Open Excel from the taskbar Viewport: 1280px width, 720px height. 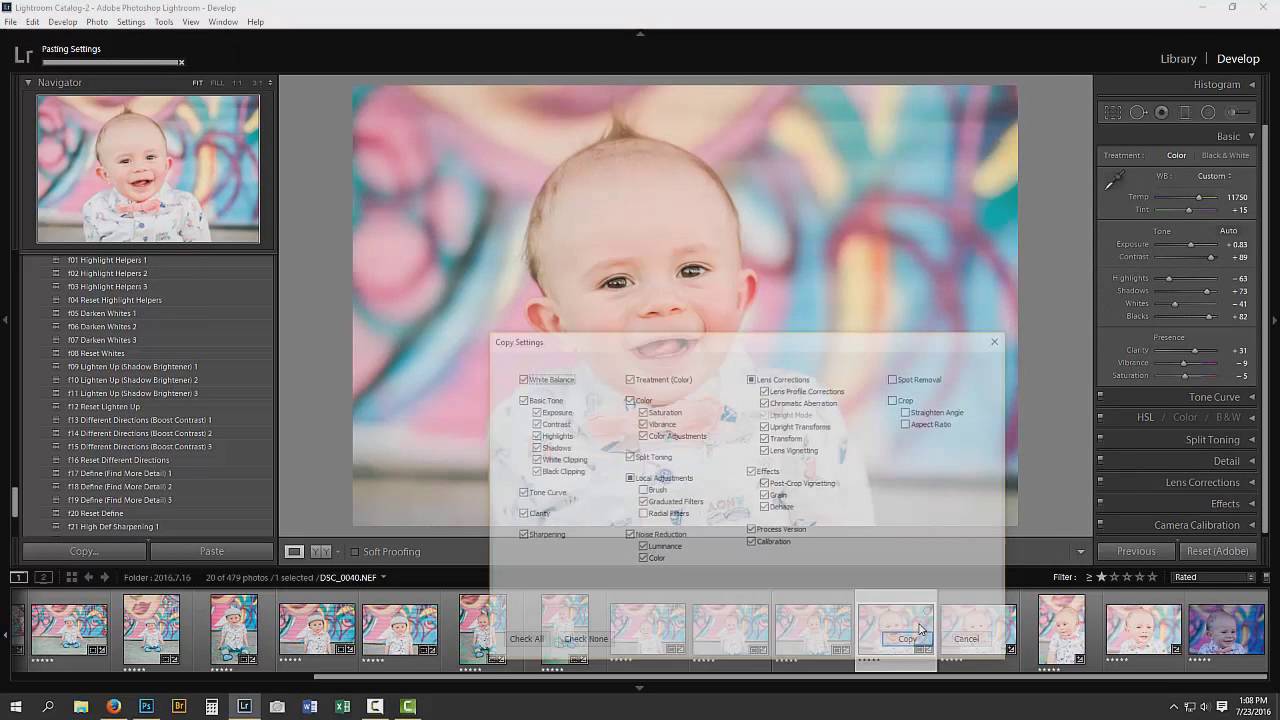pos(343,706)
